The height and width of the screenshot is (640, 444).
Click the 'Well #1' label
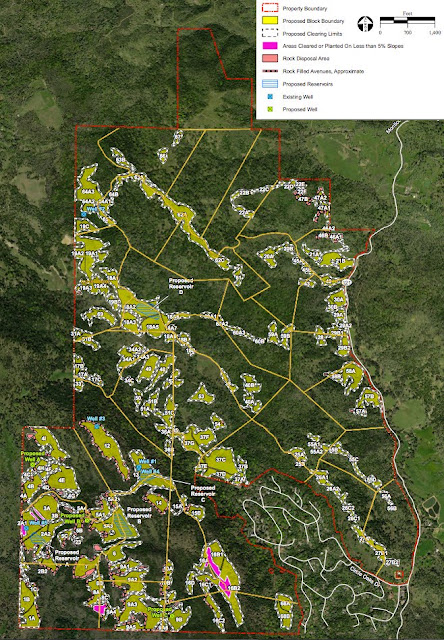pyautogui.click(x=148, y=461)
